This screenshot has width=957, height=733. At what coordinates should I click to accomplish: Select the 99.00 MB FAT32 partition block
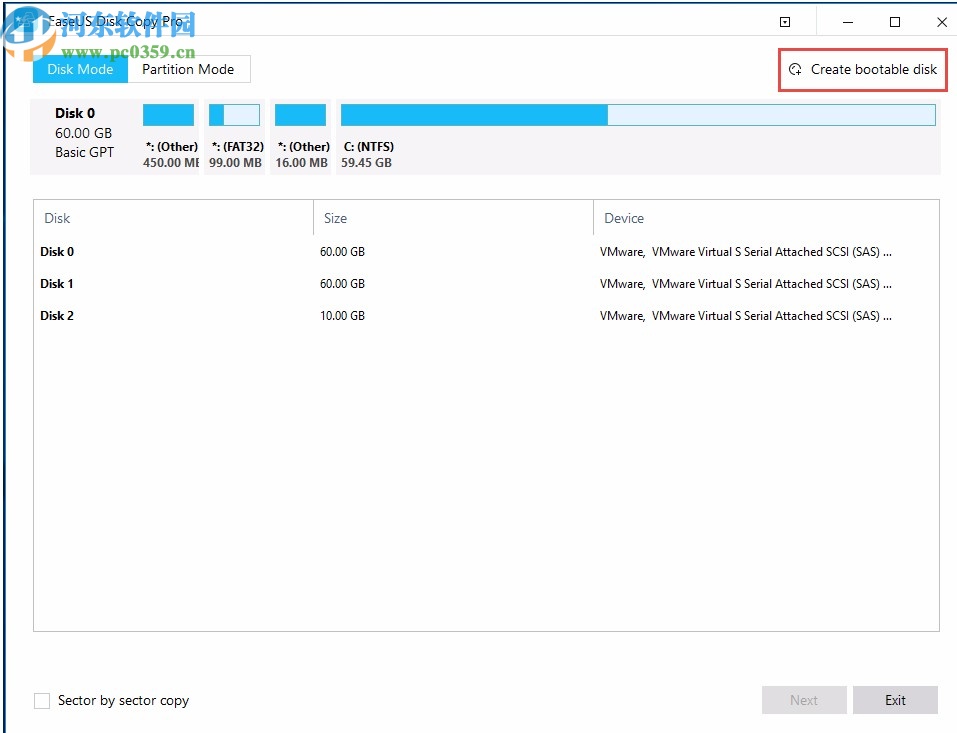[234, 114]
